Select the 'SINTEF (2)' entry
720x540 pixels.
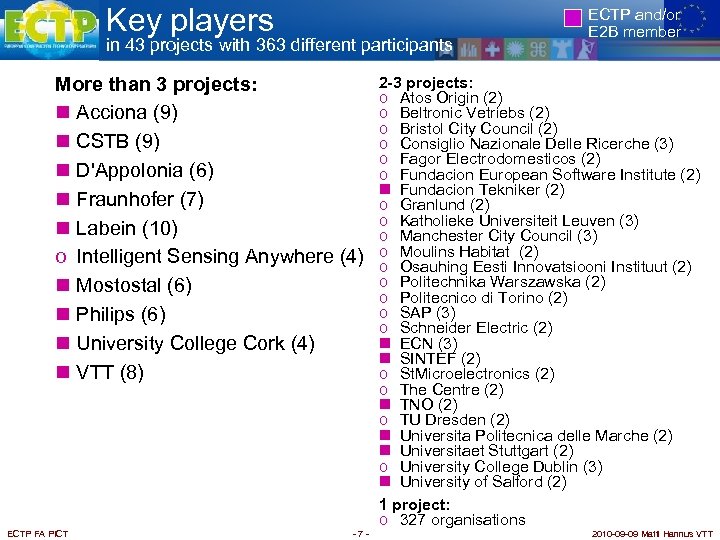[x=440, y=359]
